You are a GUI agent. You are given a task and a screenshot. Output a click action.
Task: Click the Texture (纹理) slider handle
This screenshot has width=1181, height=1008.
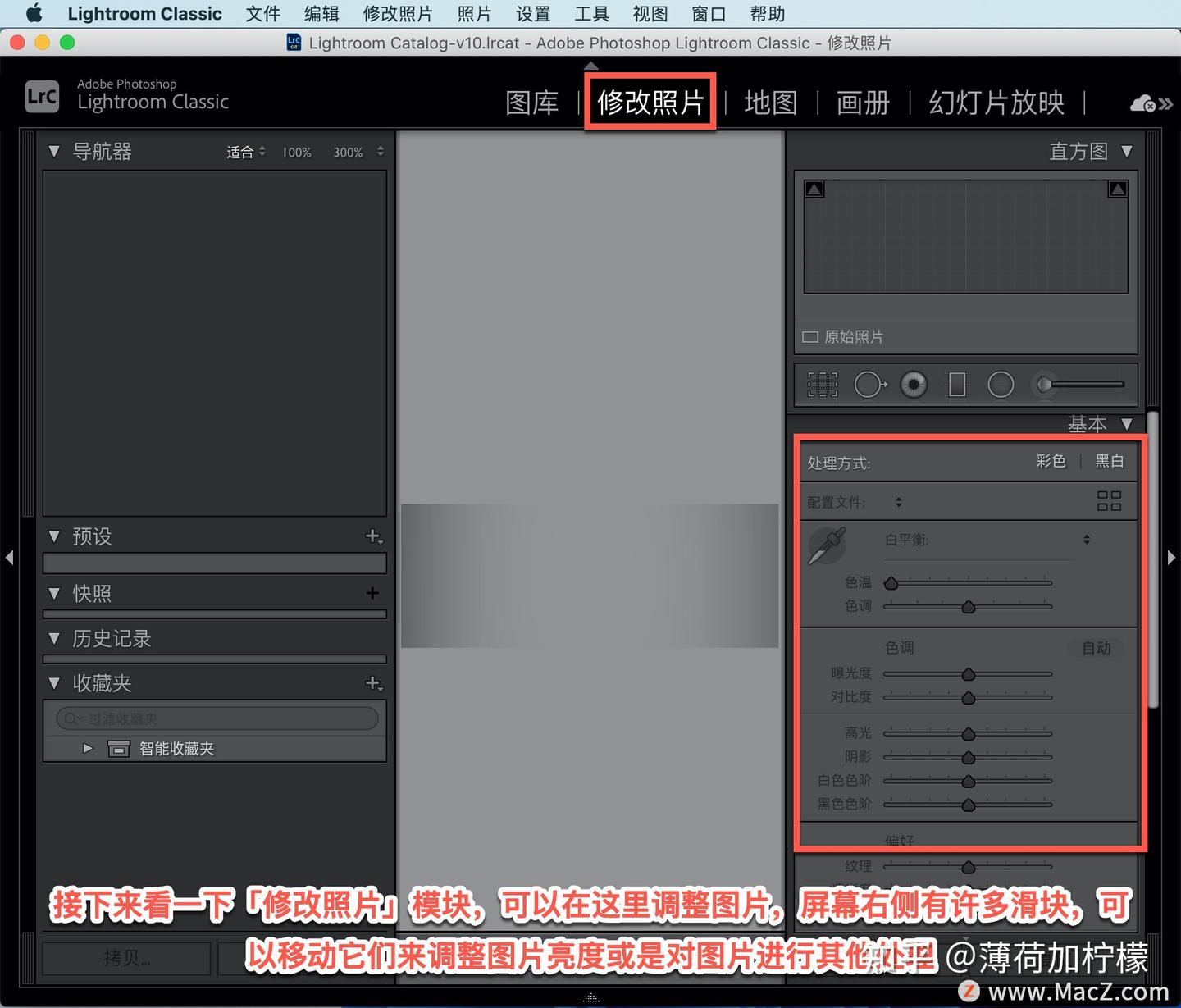tap(969, 867)
